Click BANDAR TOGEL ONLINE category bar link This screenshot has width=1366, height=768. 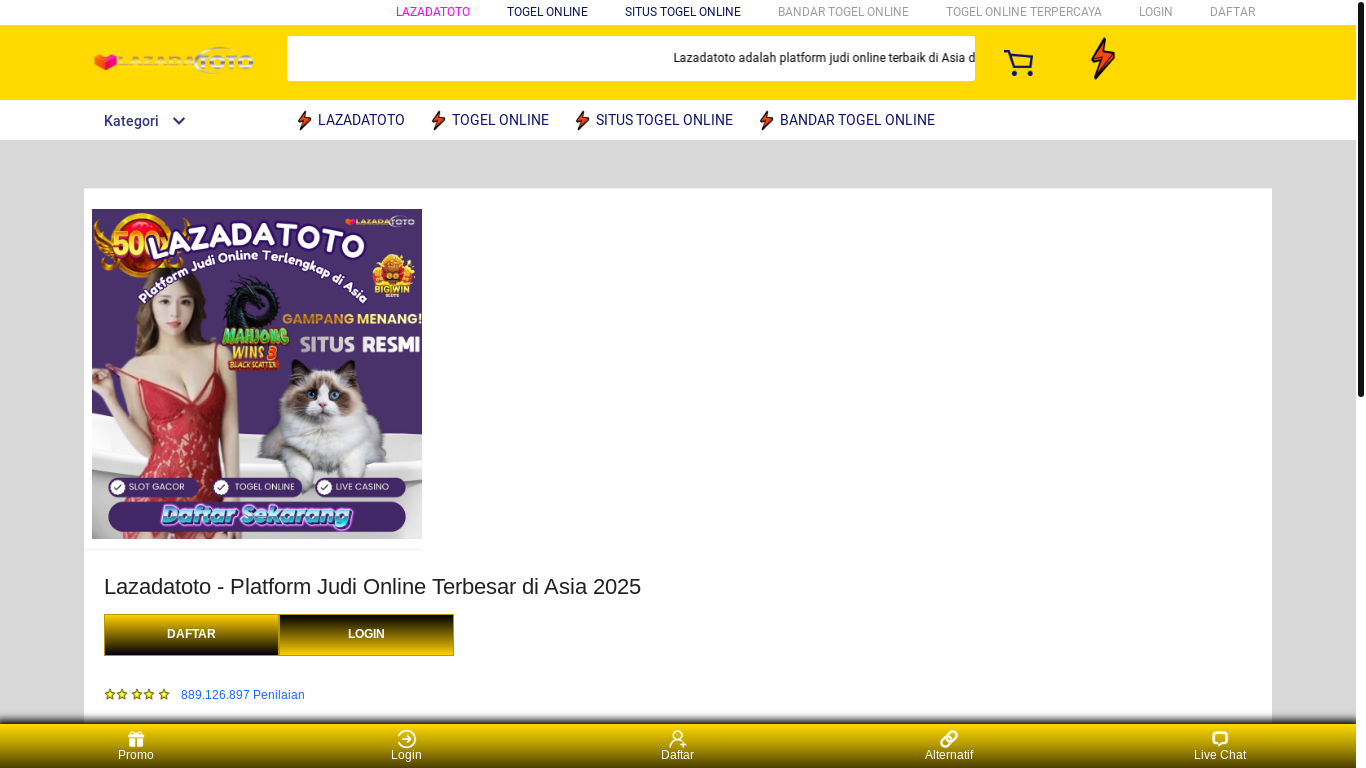857,120
